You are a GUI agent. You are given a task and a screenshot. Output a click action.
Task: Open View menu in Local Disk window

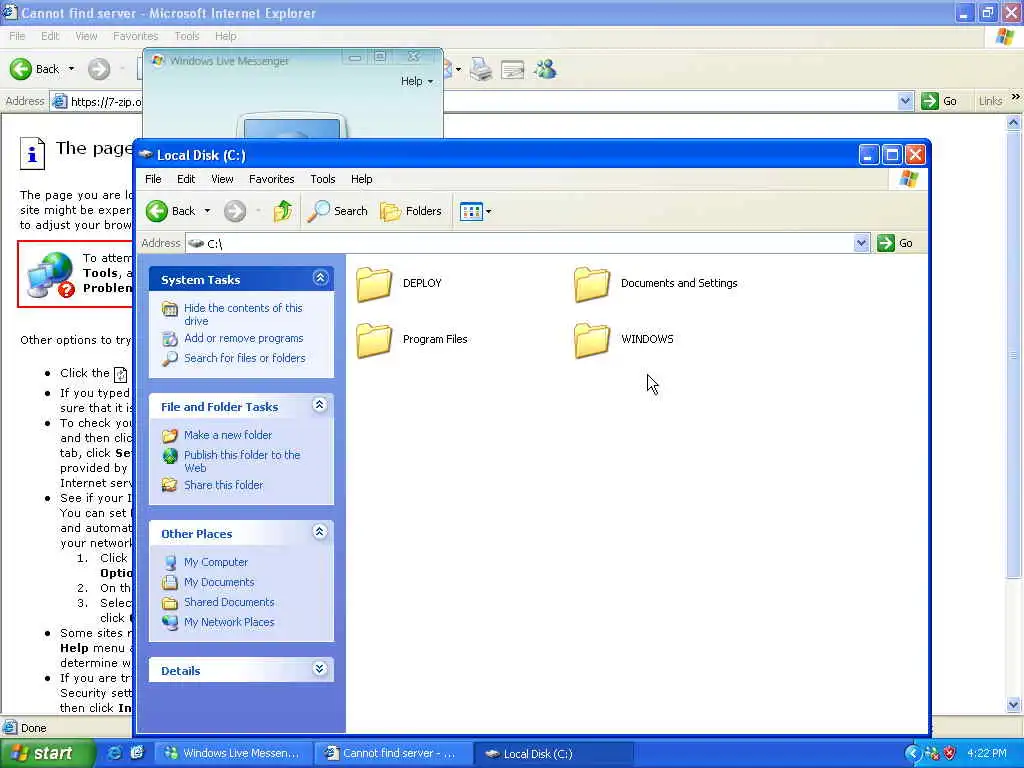pyautogui.click(x=222, y=179)
